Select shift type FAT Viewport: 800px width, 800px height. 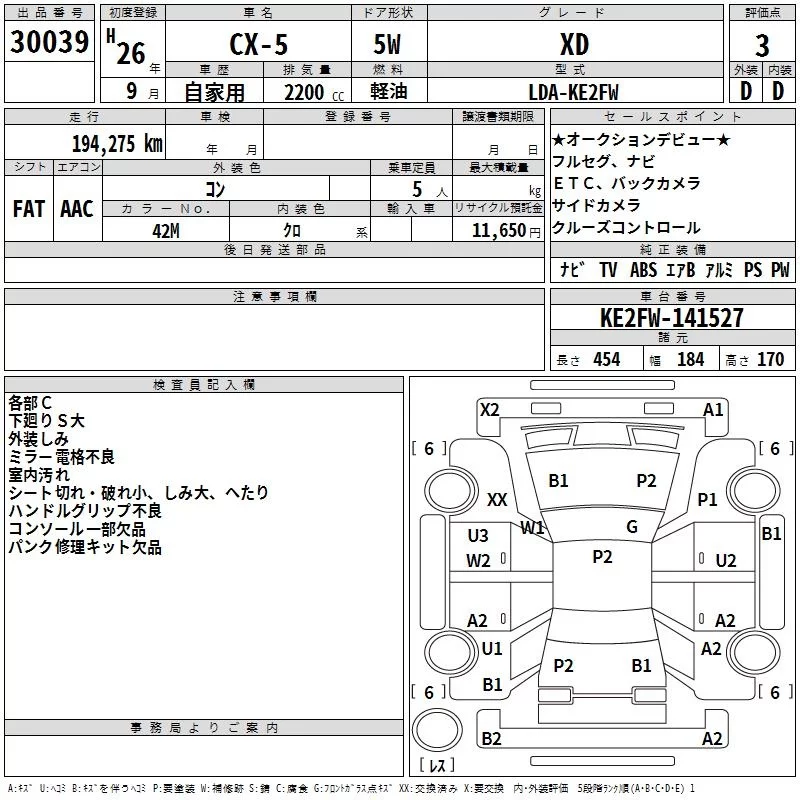pyautogui.click(x=29, y=209)
